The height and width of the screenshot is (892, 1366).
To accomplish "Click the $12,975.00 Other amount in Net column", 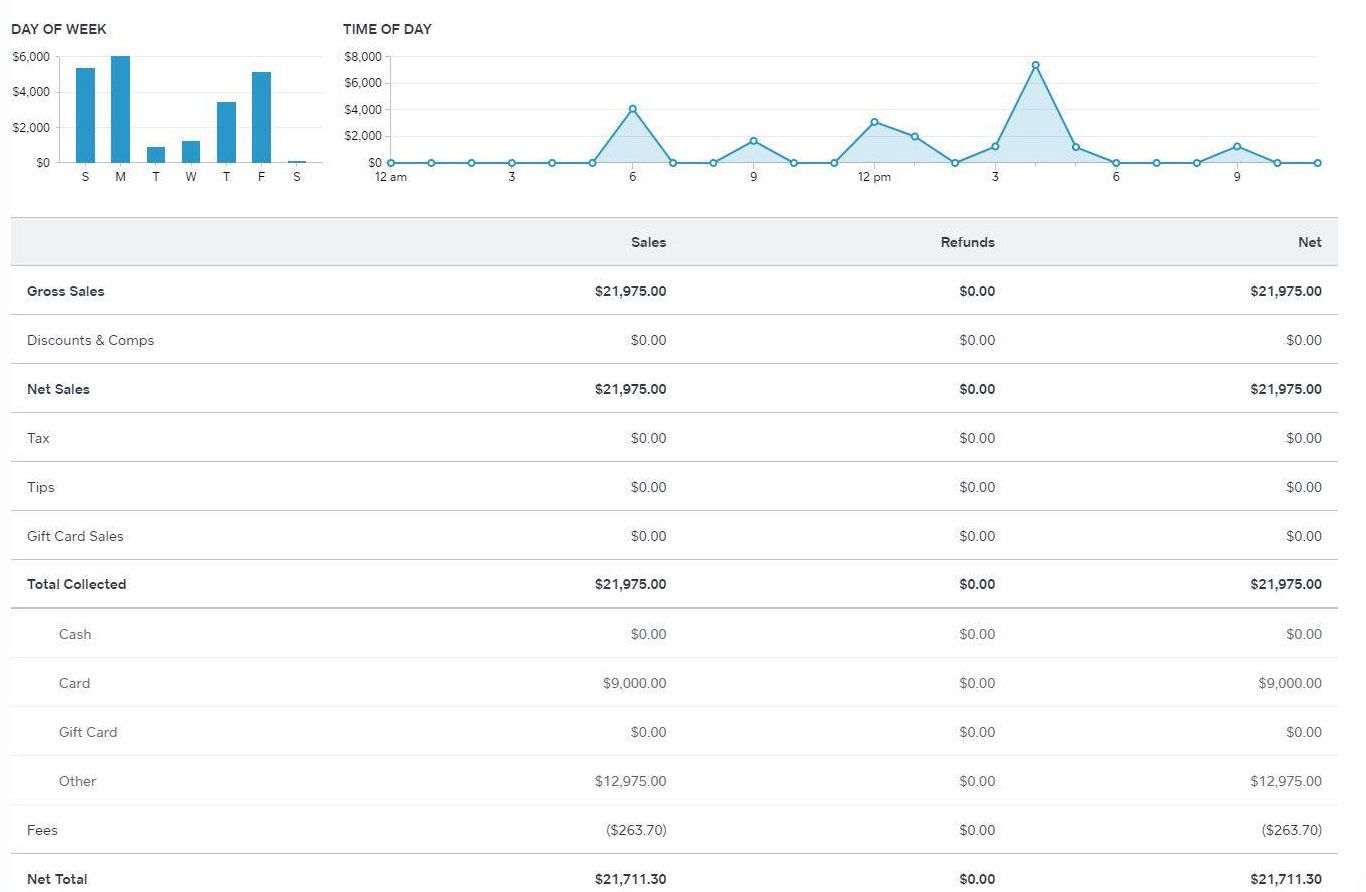I will coord(1285,781).
